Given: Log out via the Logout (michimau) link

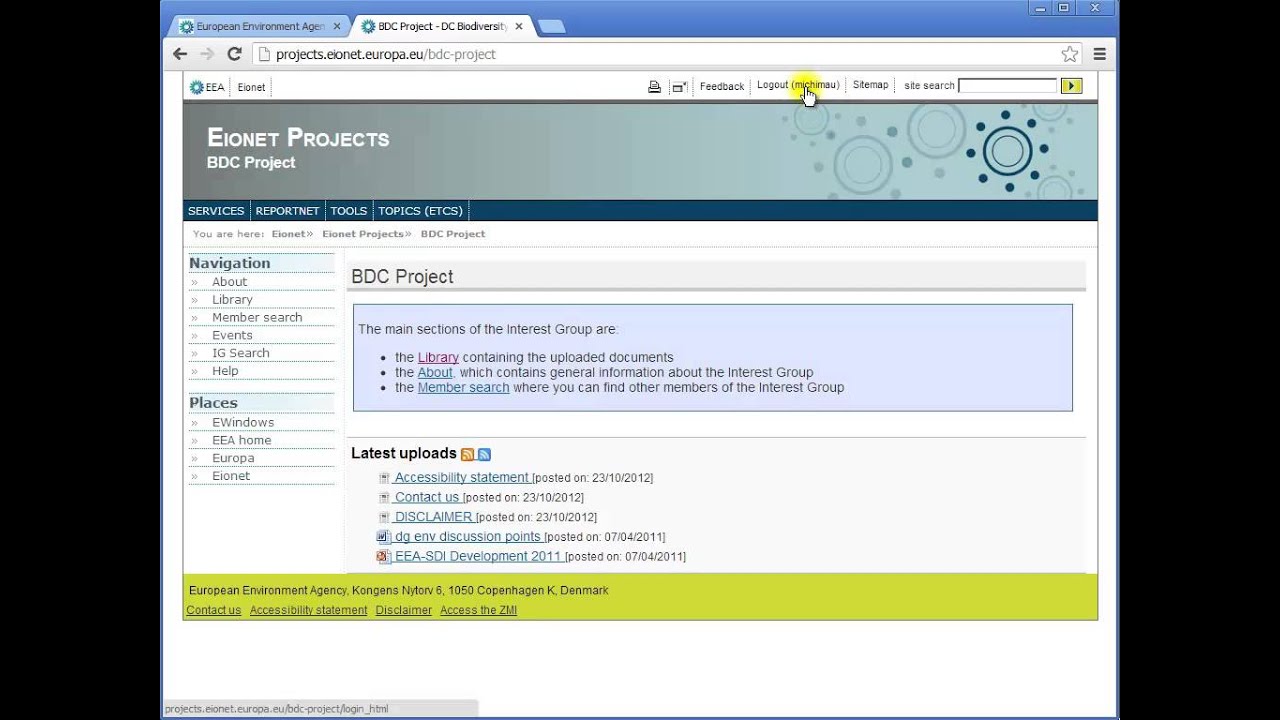Looking at the screenshot, I should click(798, 85).
